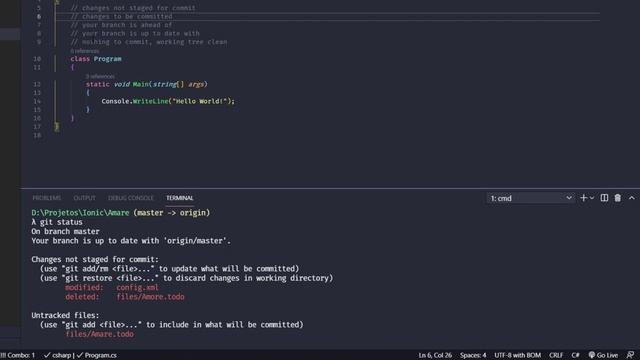Click the references CodeLens above 'static void Main'

click(100, 76)
